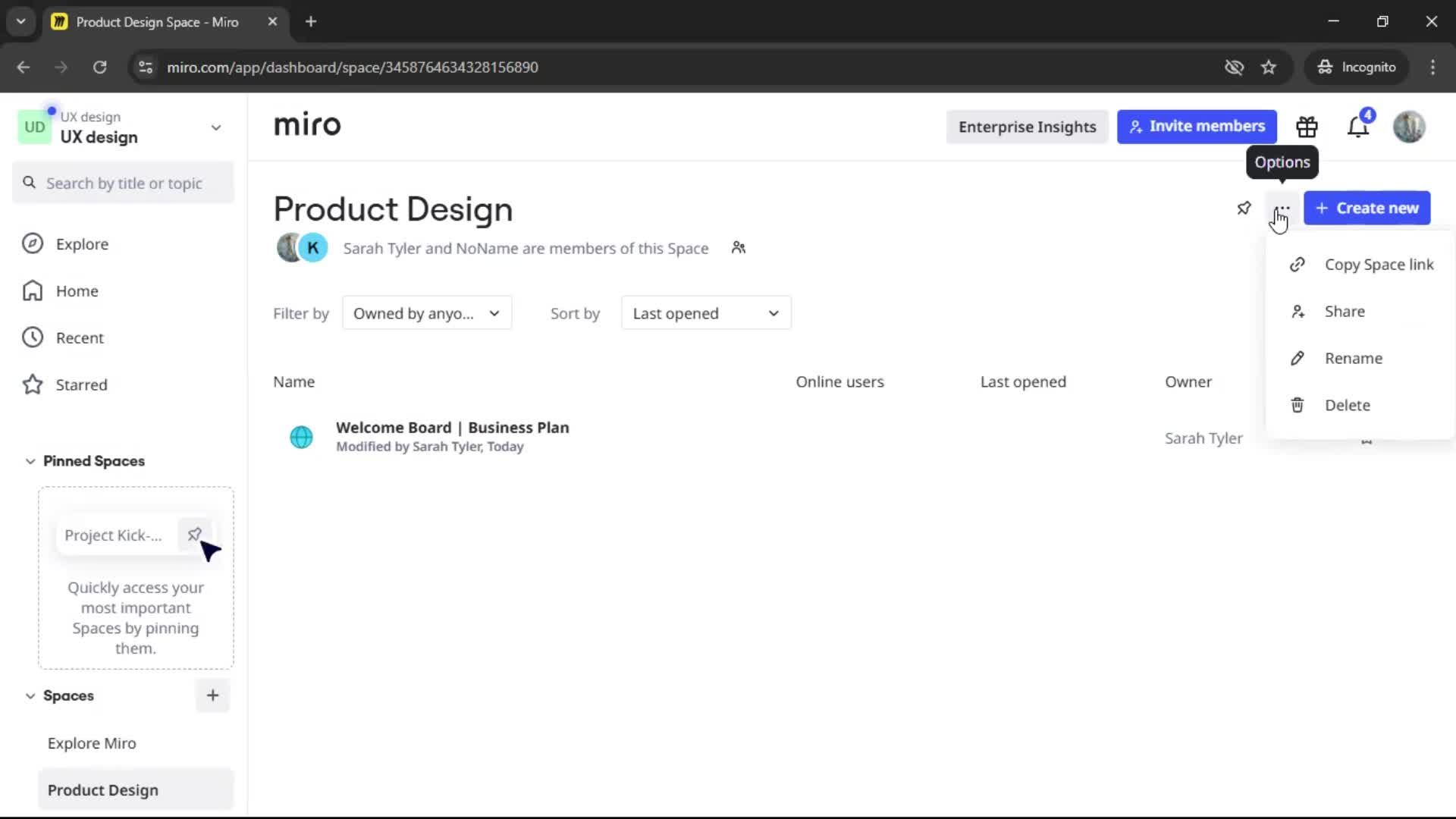The width and height of the screenshot is (1456, 819).
Task: Go to Explore Miro space
Action: click(x=92, y=743)
